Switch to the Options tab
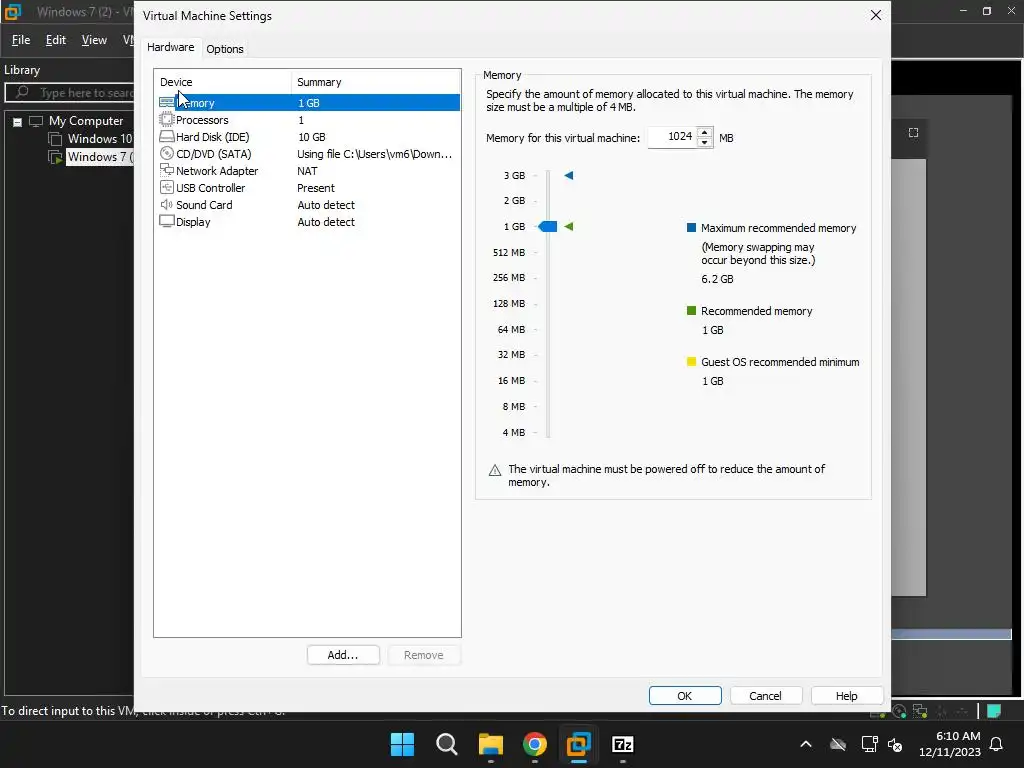 click(225, 49)
